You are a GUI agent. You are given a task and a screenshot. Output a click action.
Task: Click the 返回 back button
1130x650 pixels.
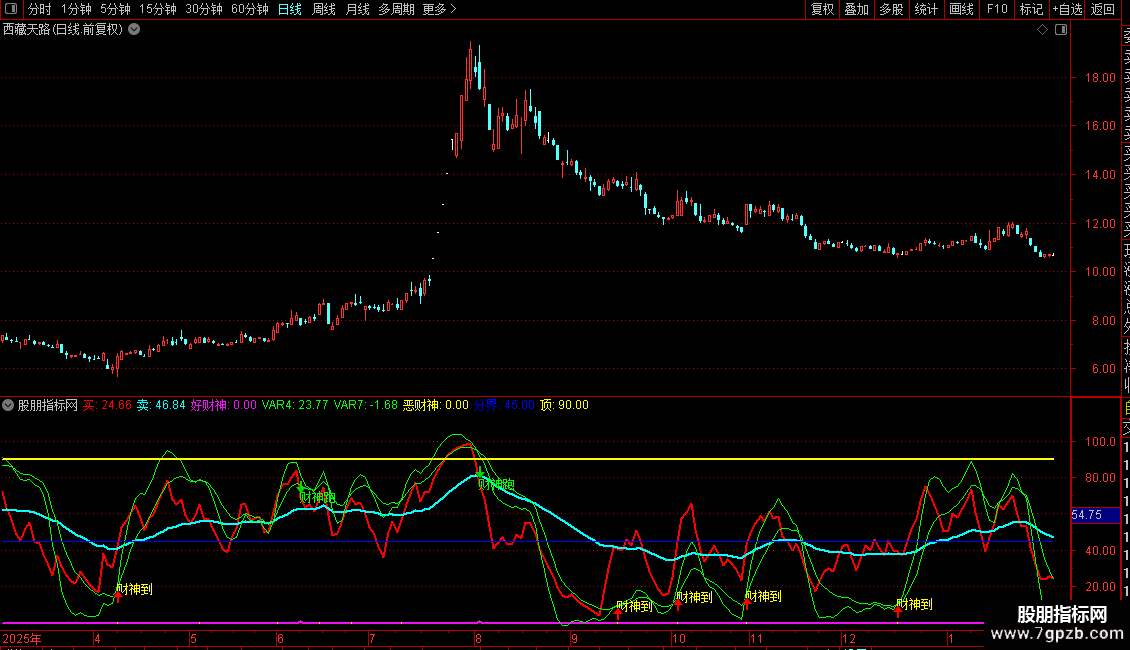click(x=1103, y=9)
